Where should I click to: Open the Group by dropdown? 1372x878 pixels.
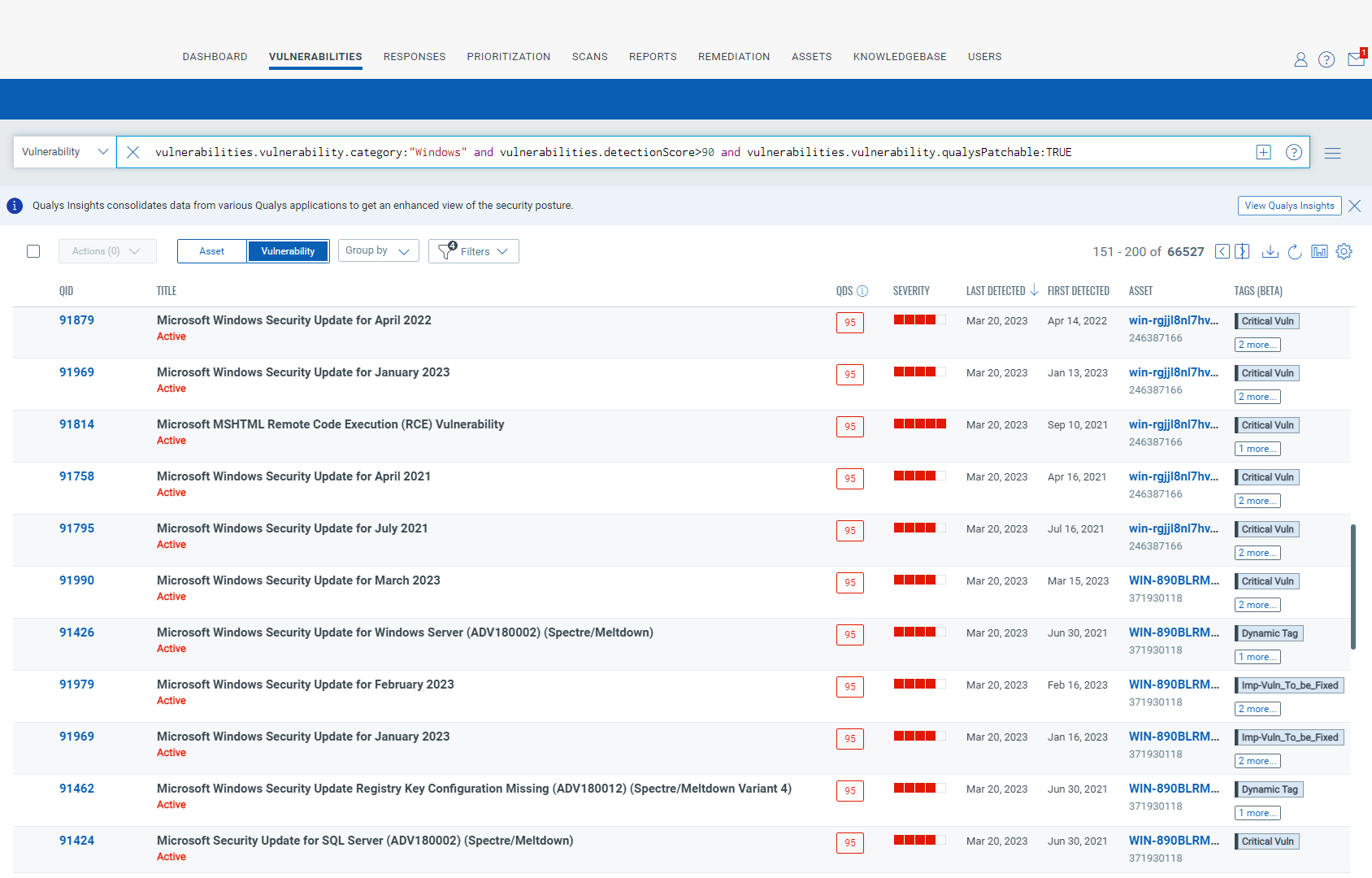click(x=378, y=250)
